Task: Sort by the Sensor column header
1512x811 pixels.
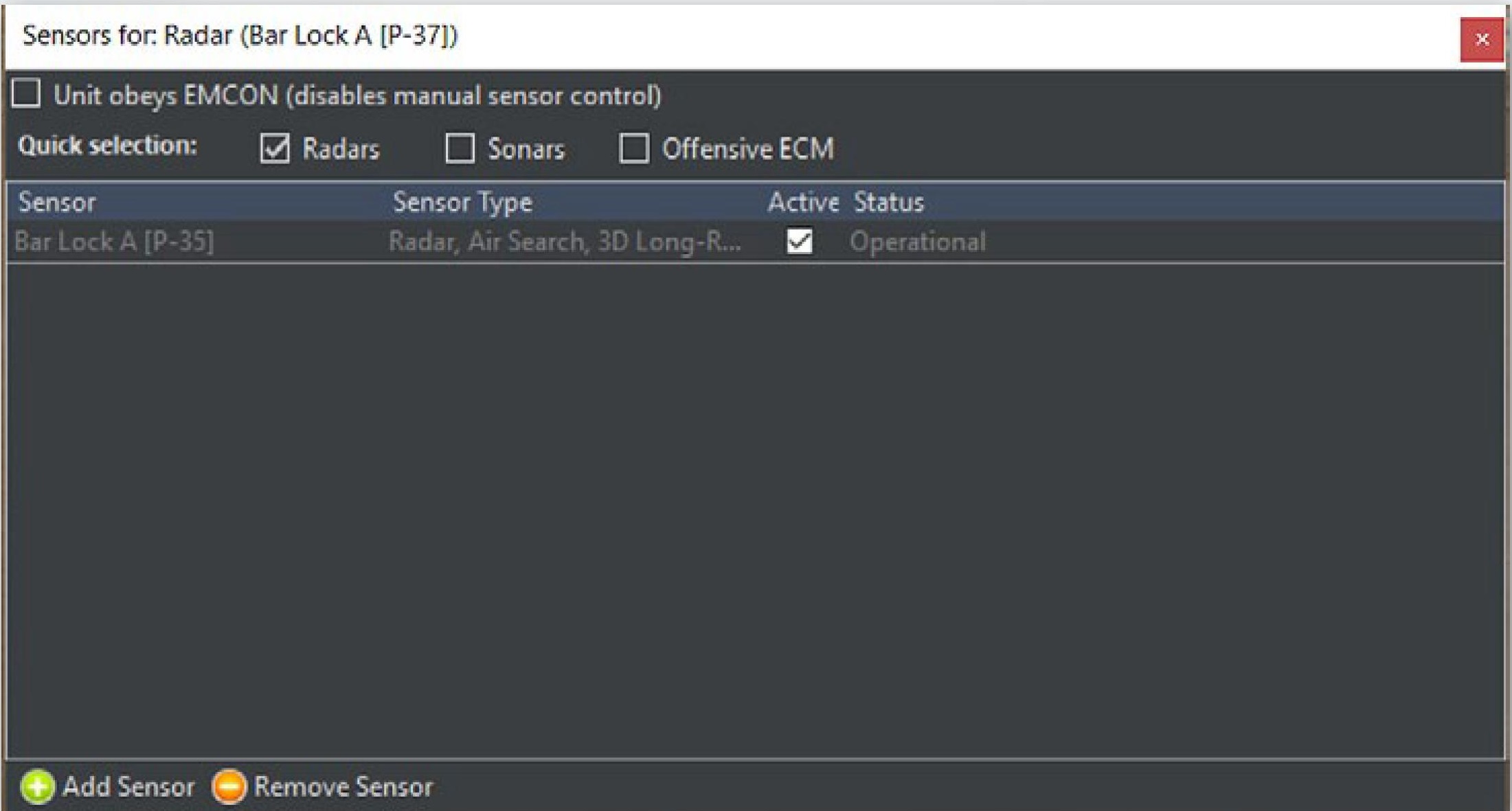Action: click(57, 202)
